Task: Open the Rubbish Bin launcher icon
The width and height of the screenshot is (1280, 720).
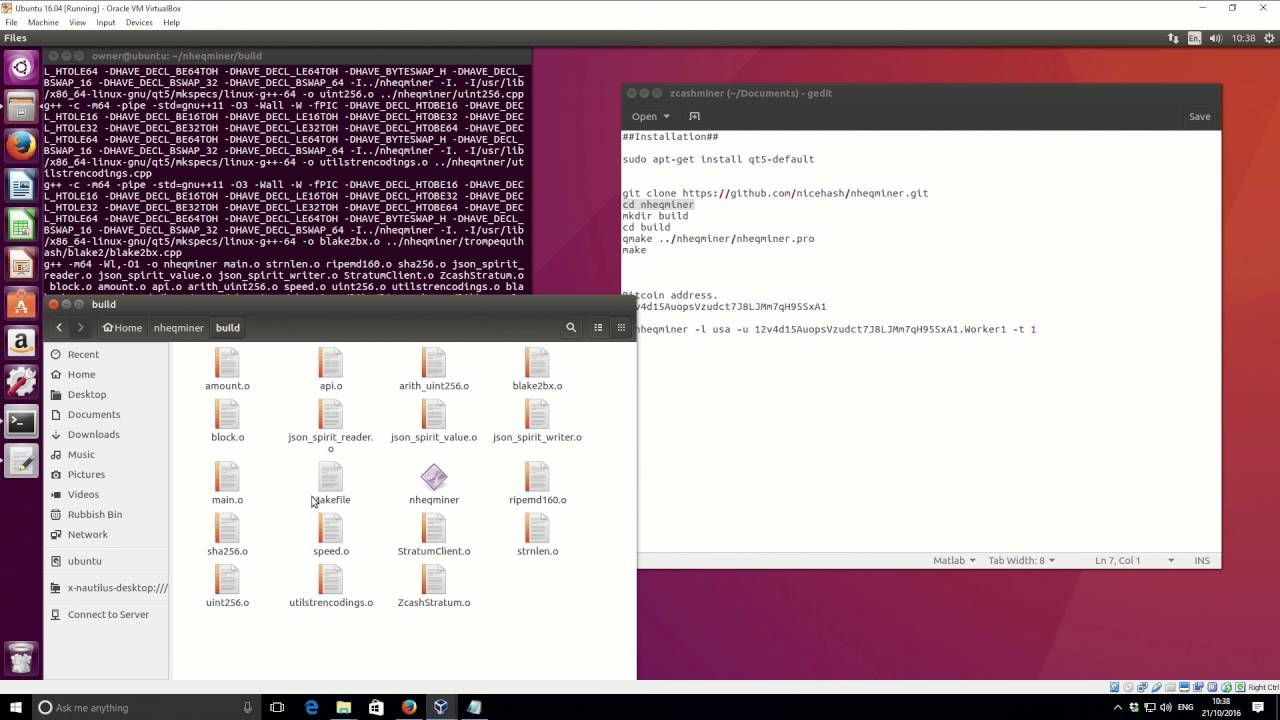Action: pos(21,657)
